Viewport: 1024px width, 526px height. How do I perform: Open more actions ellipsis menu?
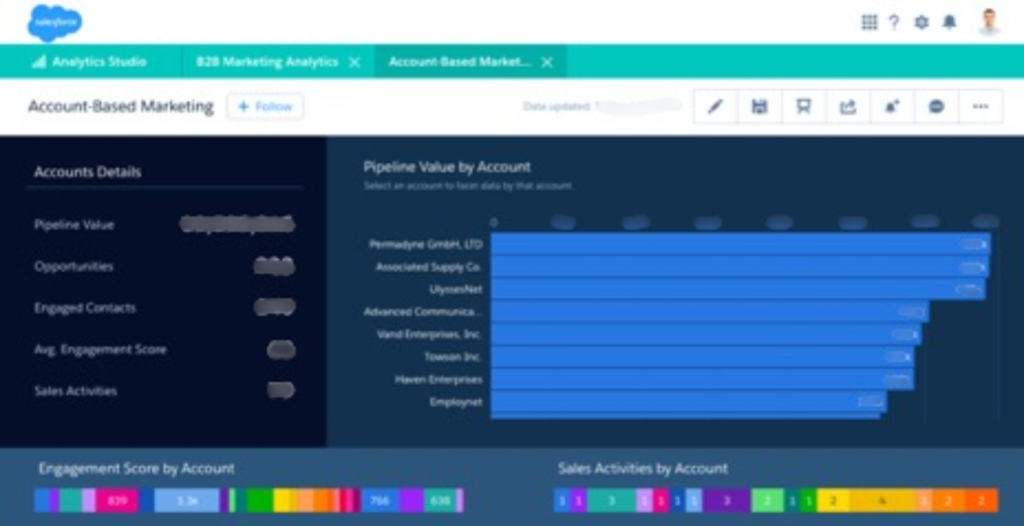pos(980,107)
